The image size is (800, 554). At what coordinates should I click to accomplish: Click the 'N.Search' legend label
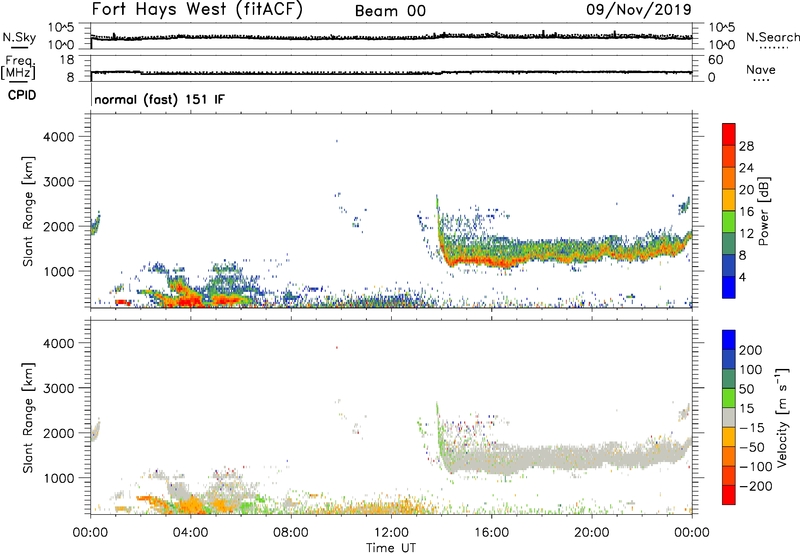[772, 37]
